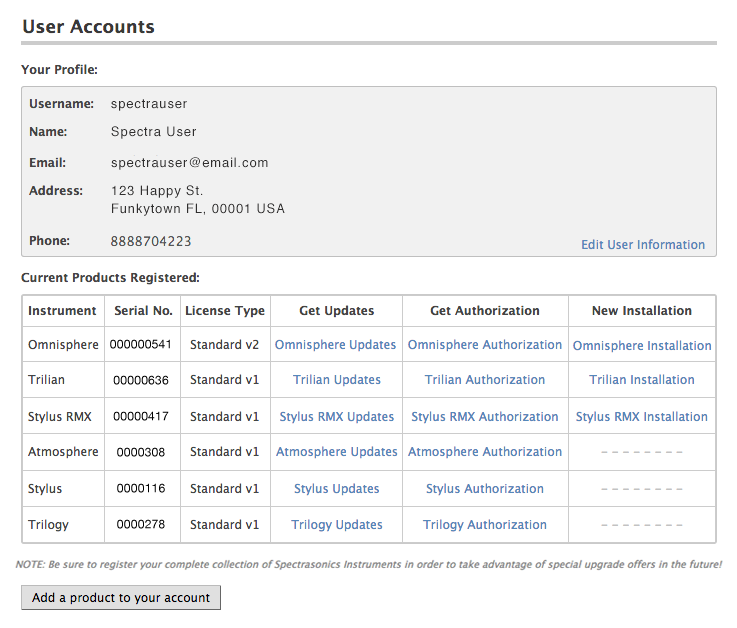Viewport: 737px width, 628px height.
Task: Select the Trilian serial number 00000636
Action: pos(141,380)
